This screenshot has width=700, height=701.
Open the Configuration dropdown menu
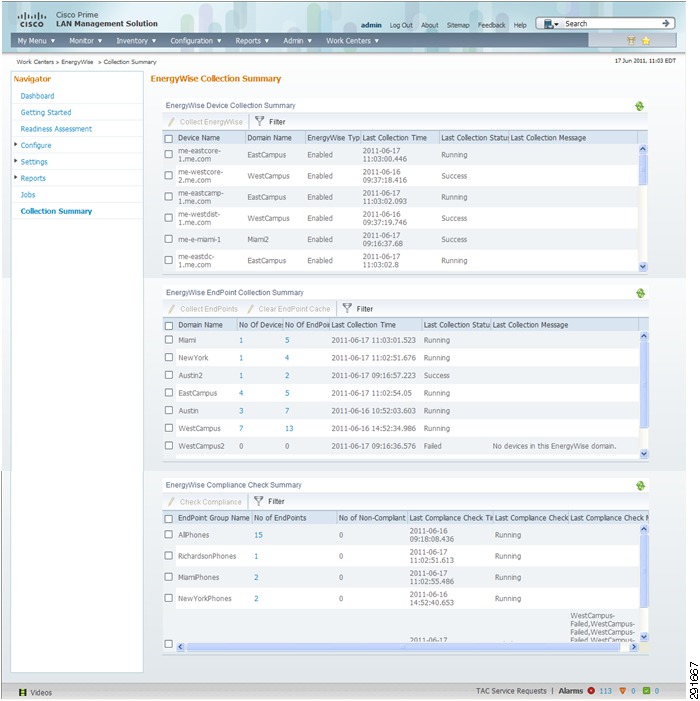pos(195,41)
